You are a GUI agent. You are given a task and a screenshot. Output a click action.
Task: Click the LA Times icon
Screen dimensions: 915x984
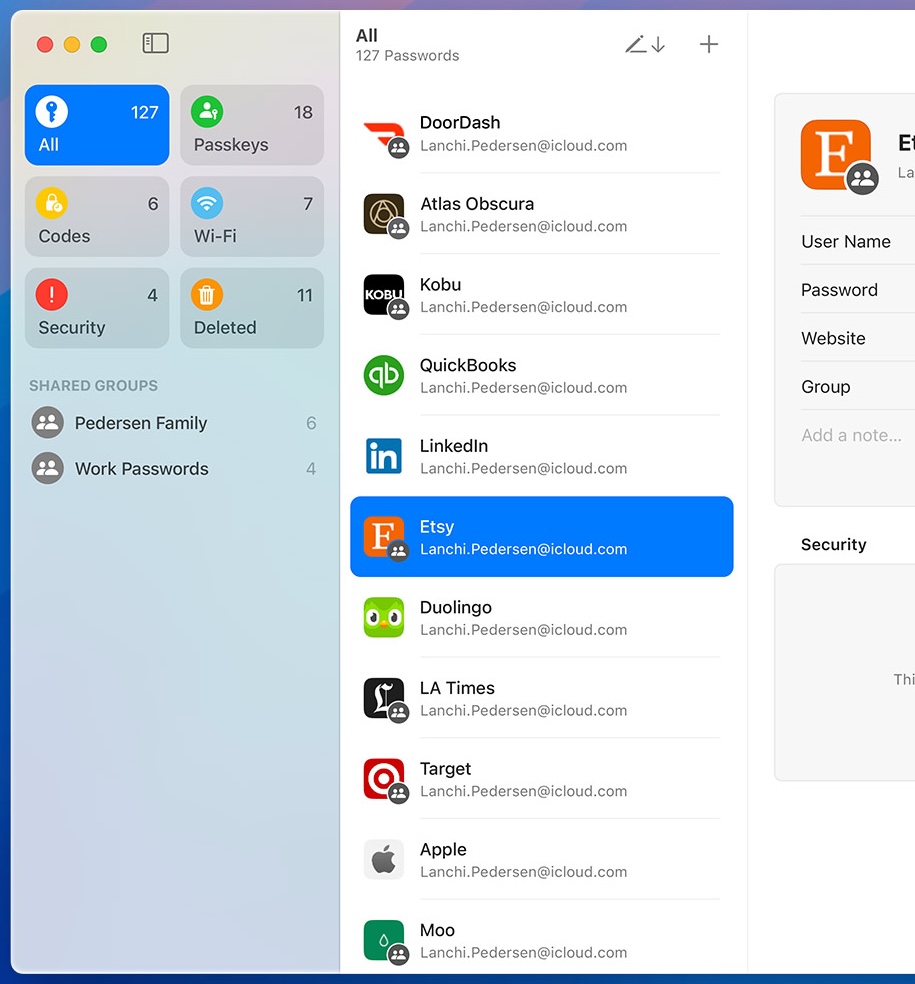point(384,698)
